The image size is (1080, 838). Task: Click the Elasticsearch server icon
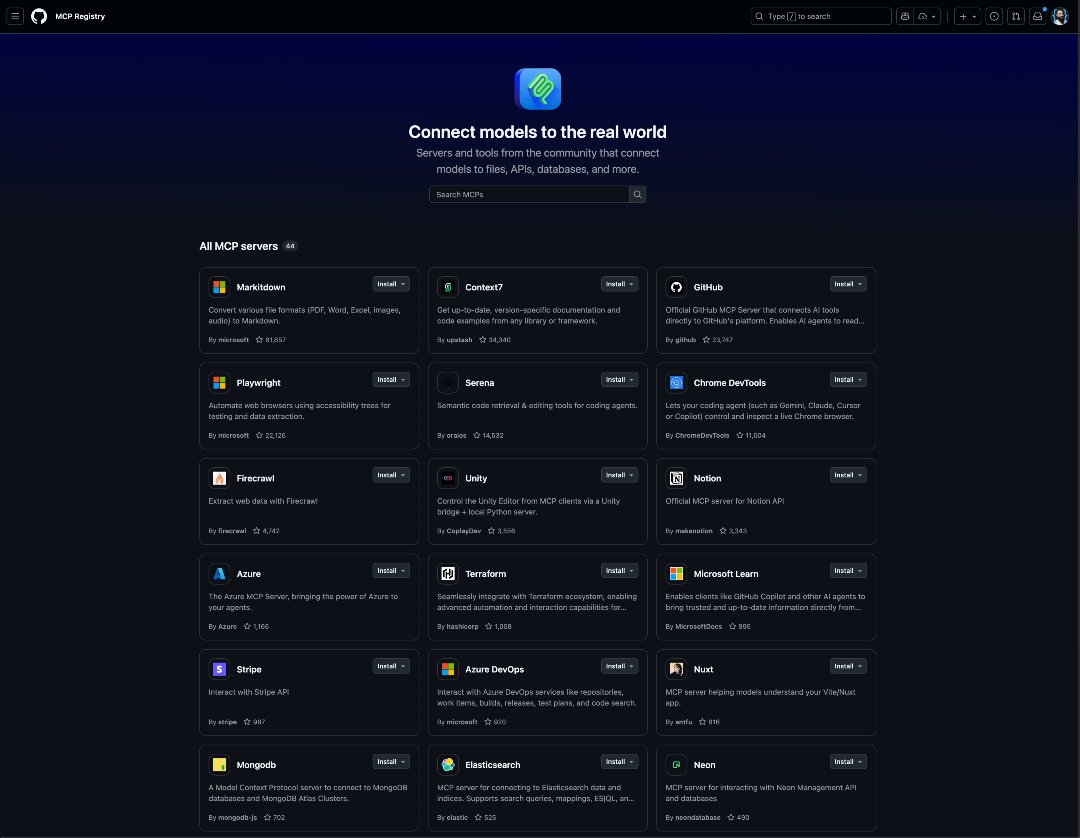(x=448, y=764)
